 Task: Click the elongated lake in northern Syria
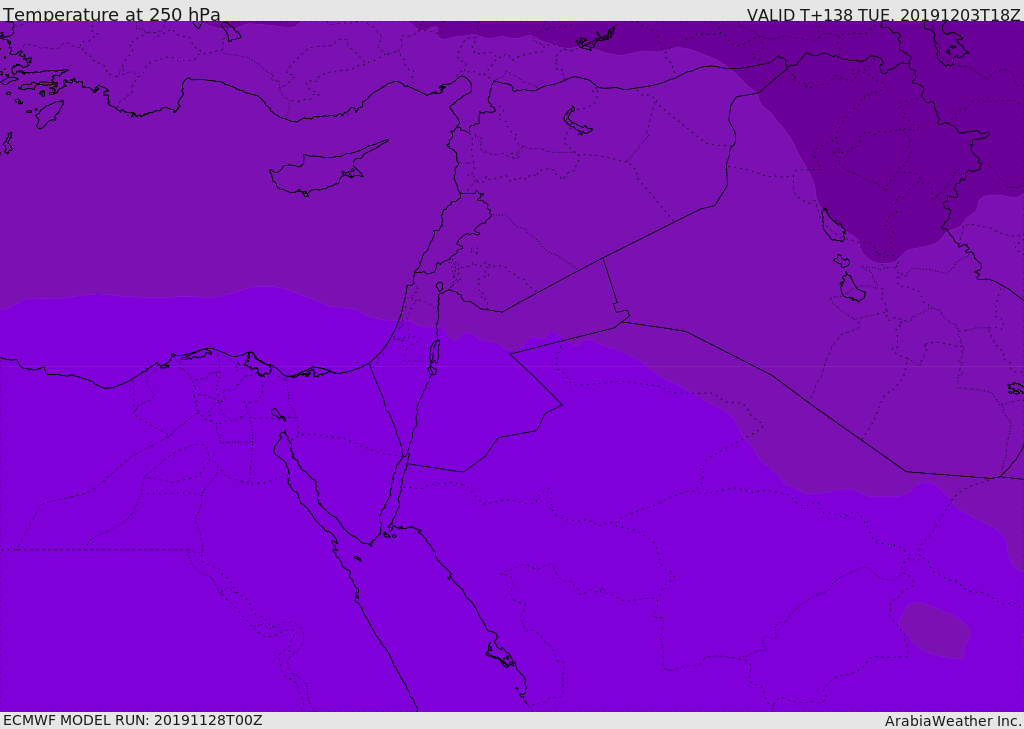point(578,121)
